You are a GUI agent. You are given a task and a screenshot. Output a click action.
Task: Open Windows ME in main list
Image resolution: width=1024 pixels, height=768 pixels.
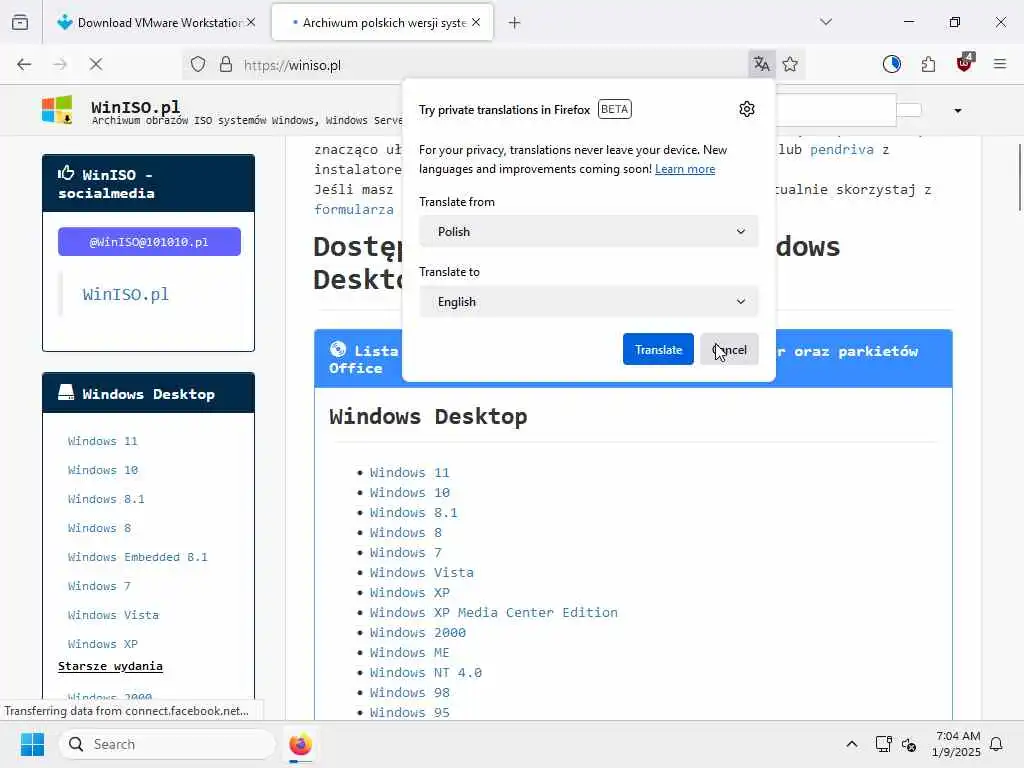coord(409,652)
